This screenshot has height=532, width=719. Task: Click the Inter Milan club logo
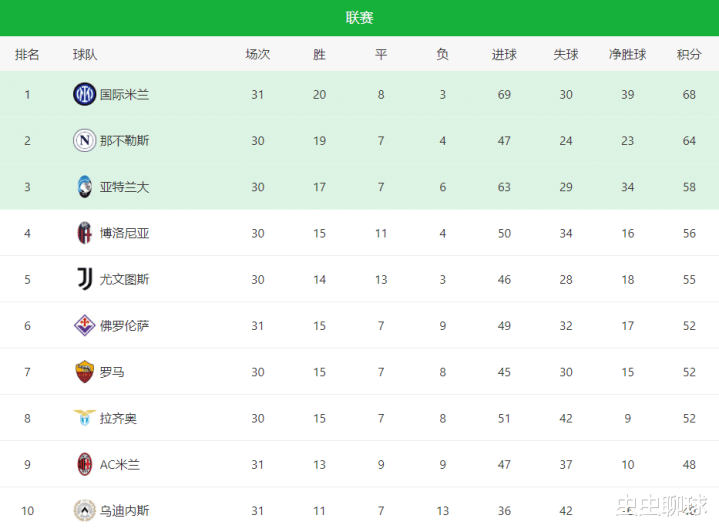coord(84,94)
